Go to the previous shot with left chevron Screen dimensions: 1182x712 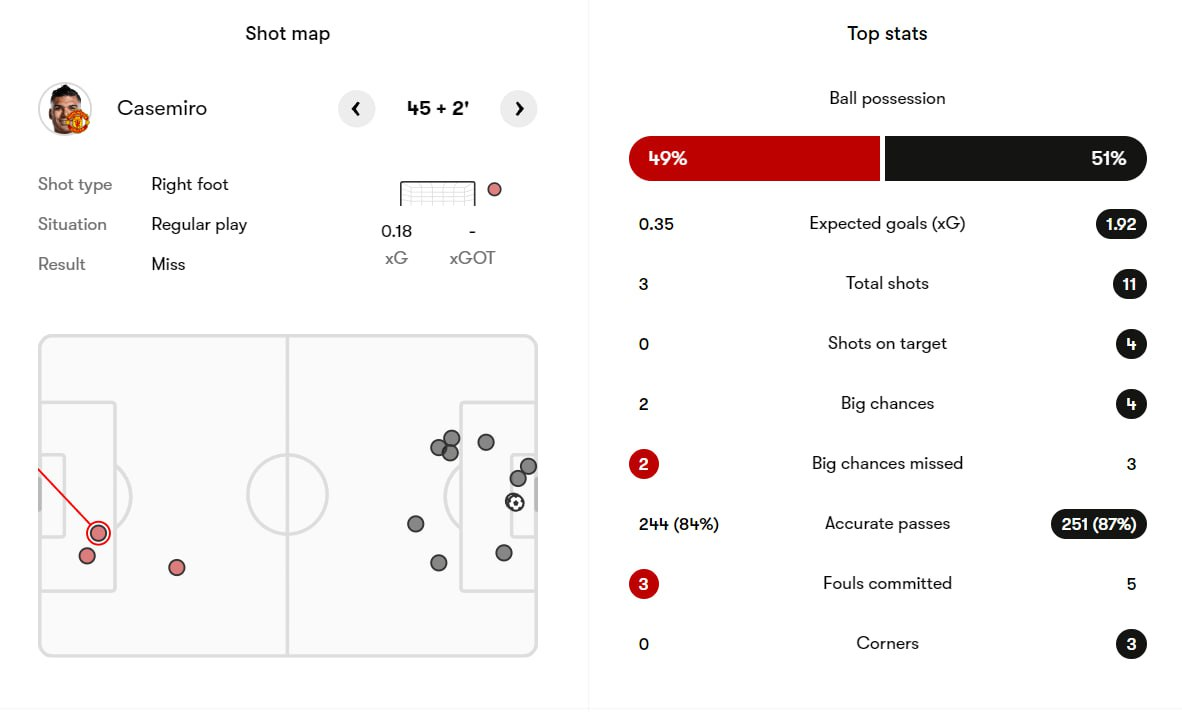pos(356,109)
